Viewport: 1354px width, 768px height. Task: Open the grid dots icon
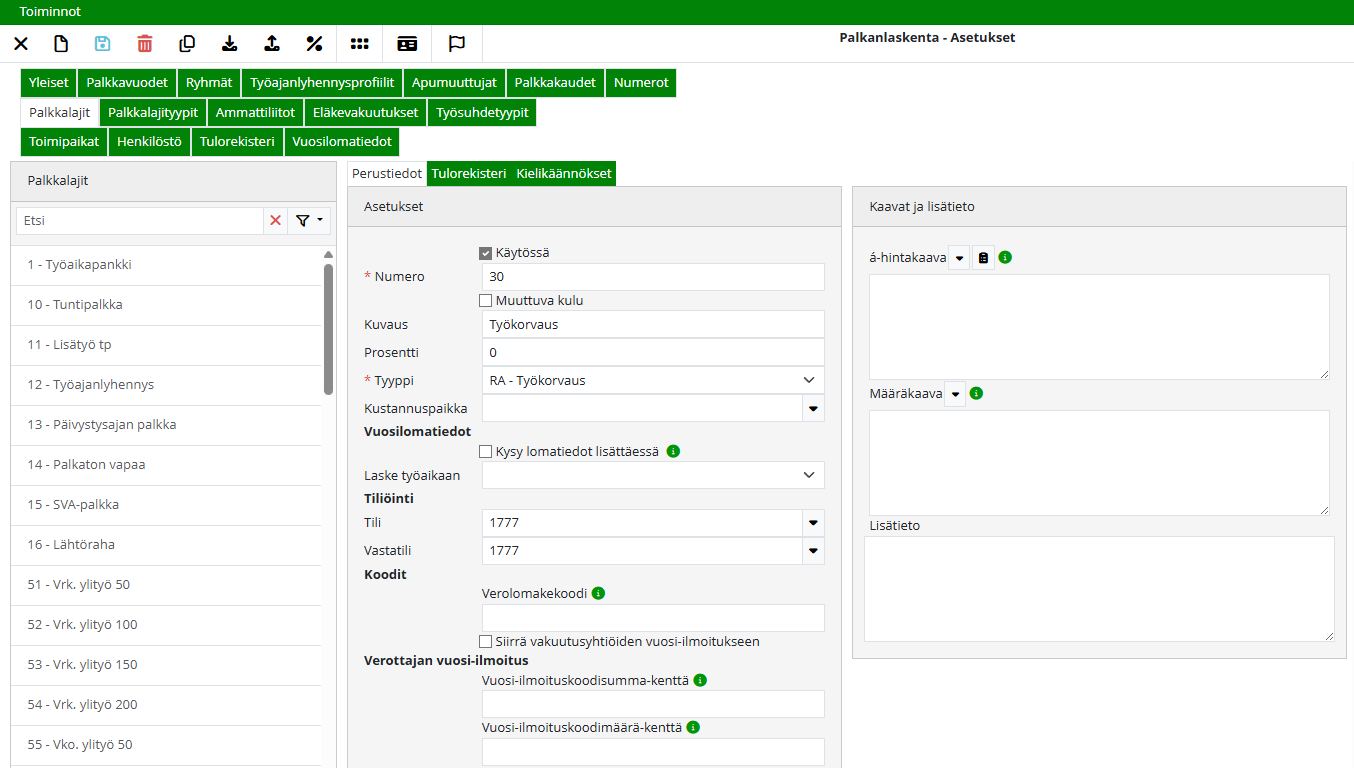coord(359,44)
